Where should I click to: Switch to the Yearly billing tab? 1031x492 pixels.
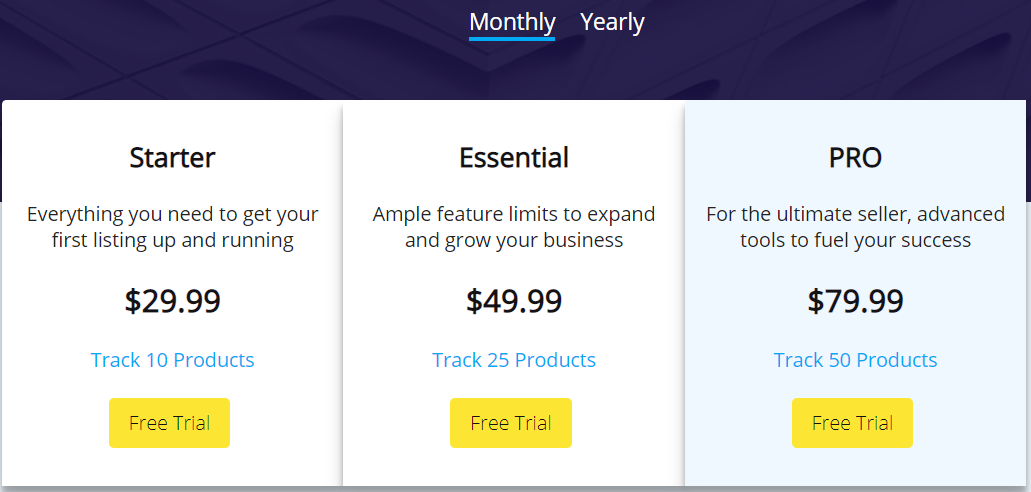click(612, 22)
